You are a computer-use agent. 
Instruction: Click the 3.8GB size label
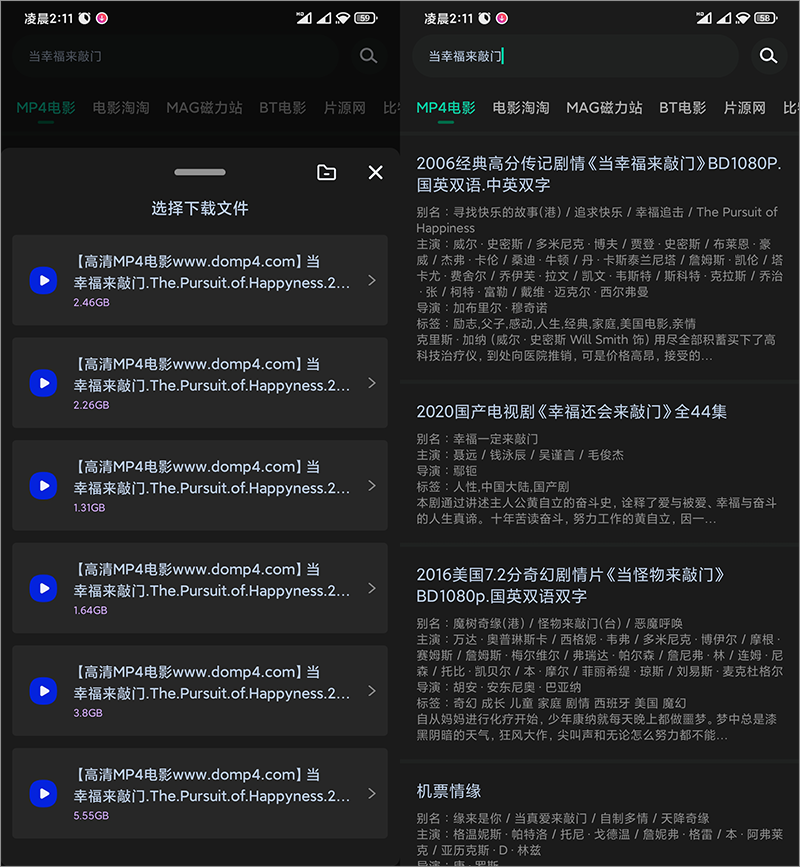coord(88,713)
